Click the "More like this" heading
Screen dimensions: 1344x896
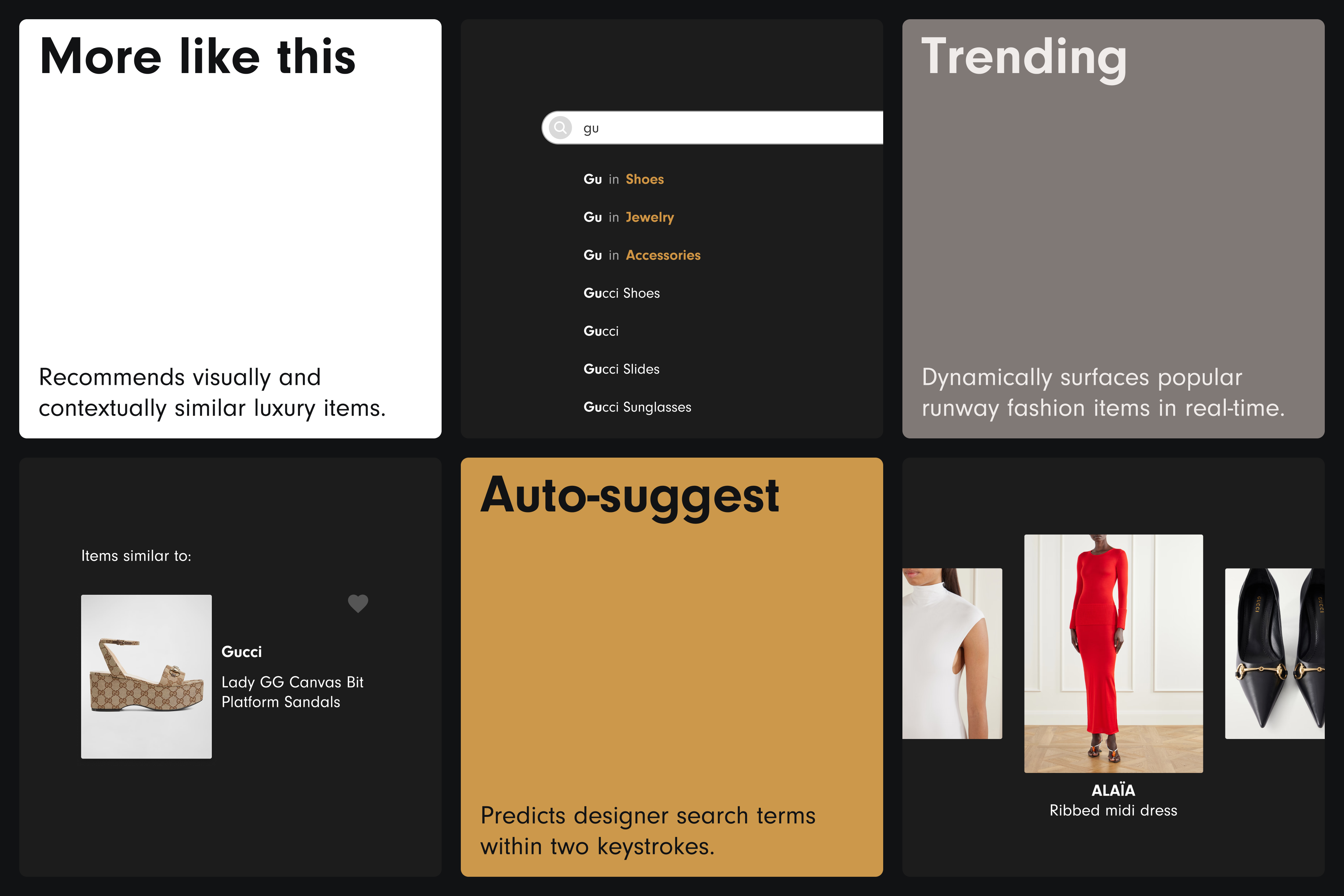point(198,57)
